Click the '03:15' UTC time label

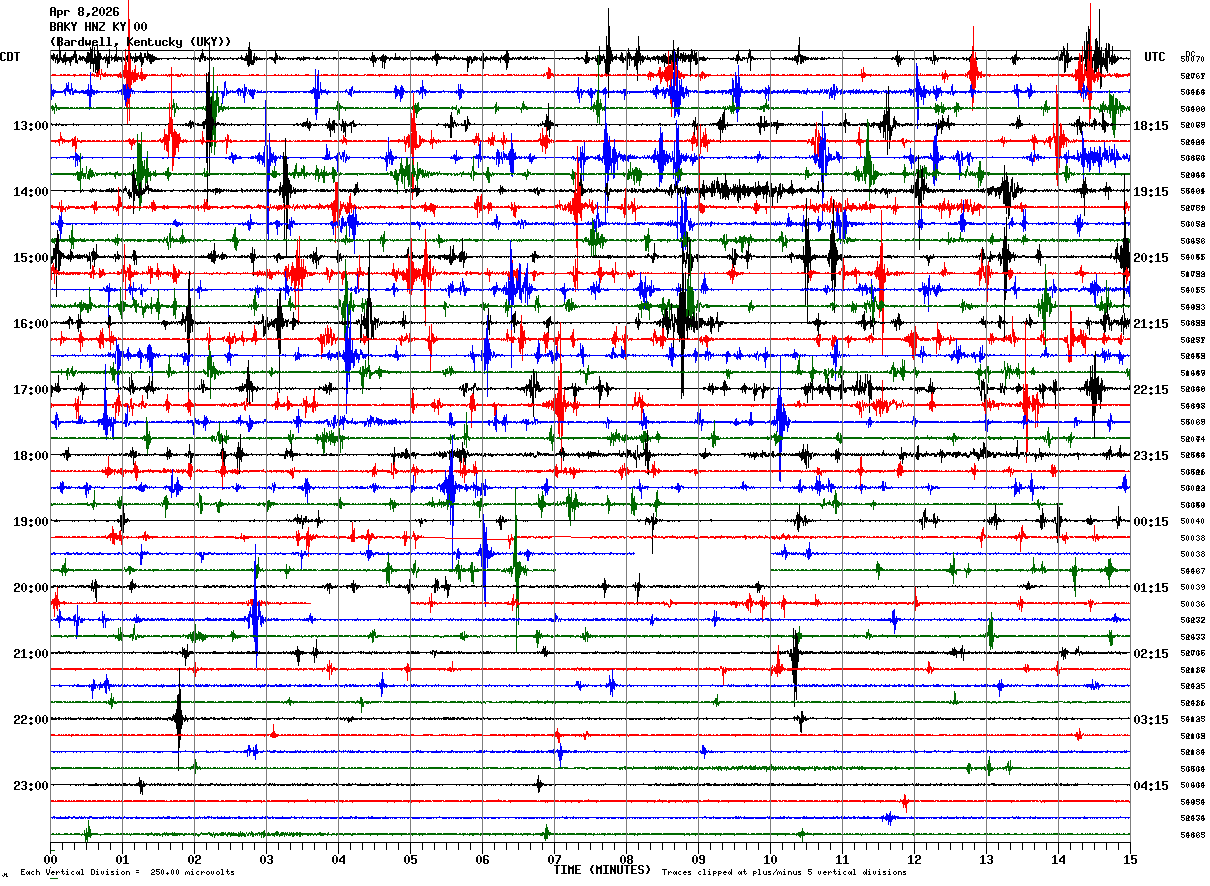1151,720
